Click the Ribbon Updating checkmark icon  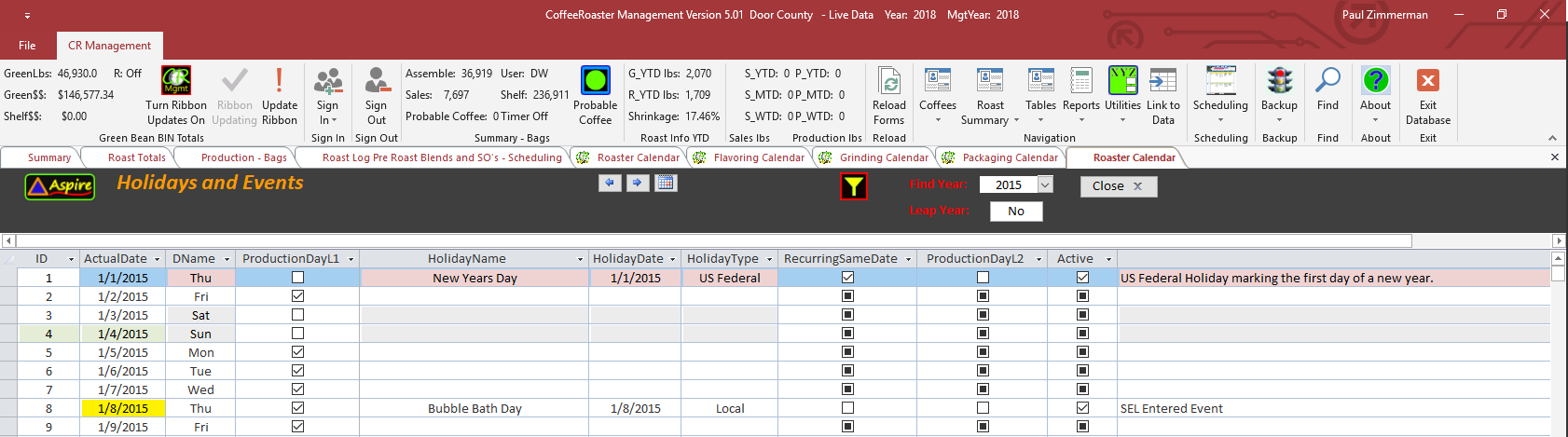point(235,80)
